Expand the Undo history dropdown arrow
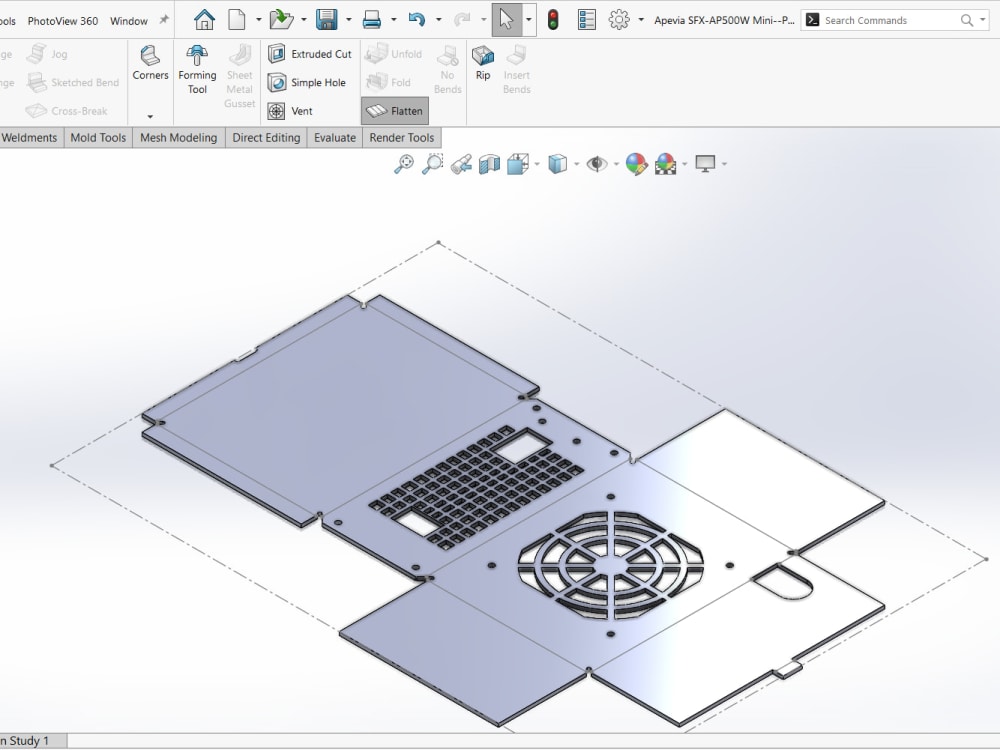The width and height of the screenshot is (1000, 750). coord(439,20)
